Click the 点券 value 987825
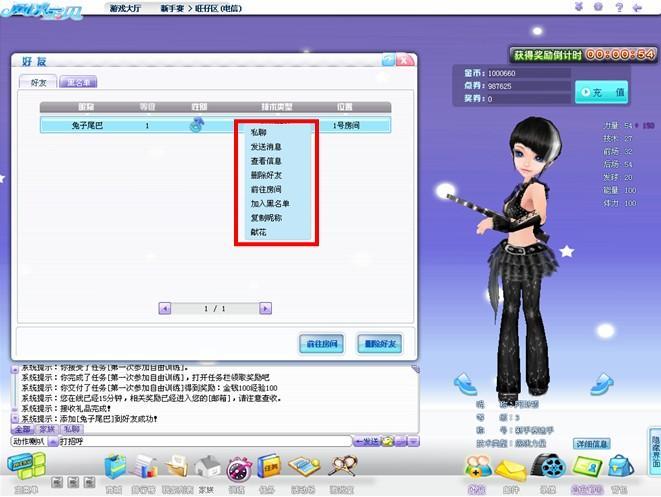Screen dimensions: 661x497 500,86
